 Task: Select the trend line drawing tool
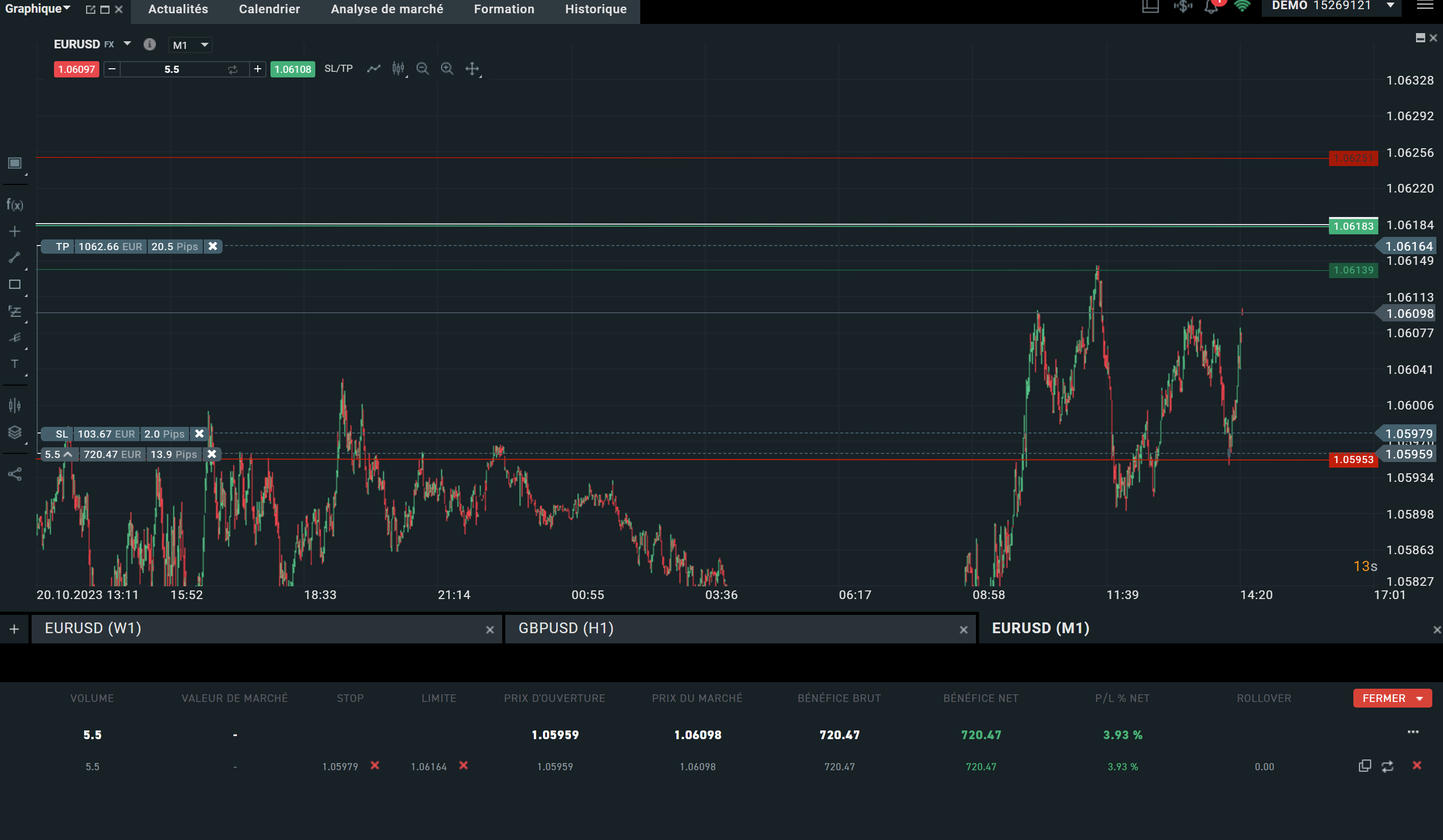pos(15,258)
